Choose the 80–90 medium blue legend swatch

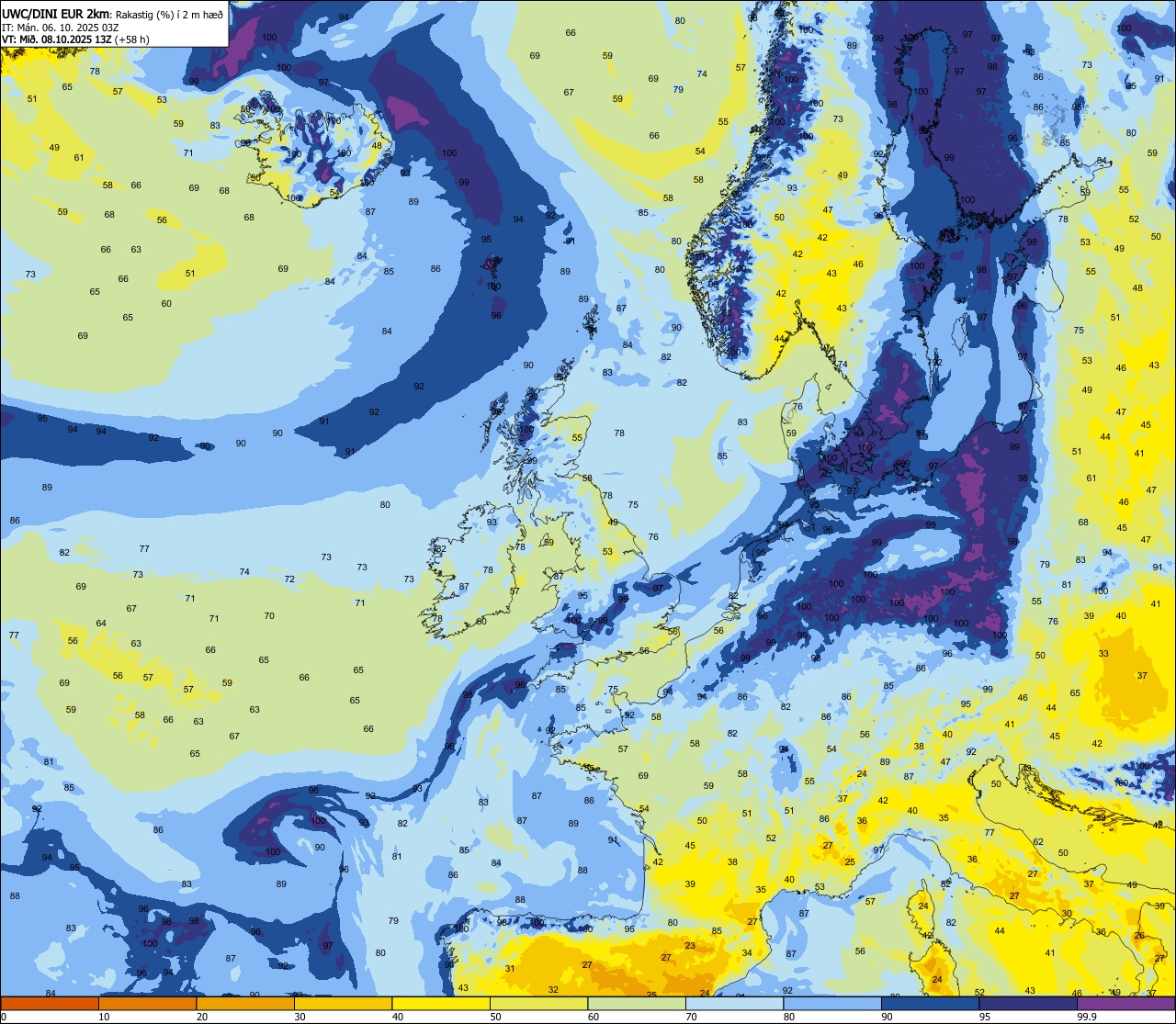tap(832, 1003)
